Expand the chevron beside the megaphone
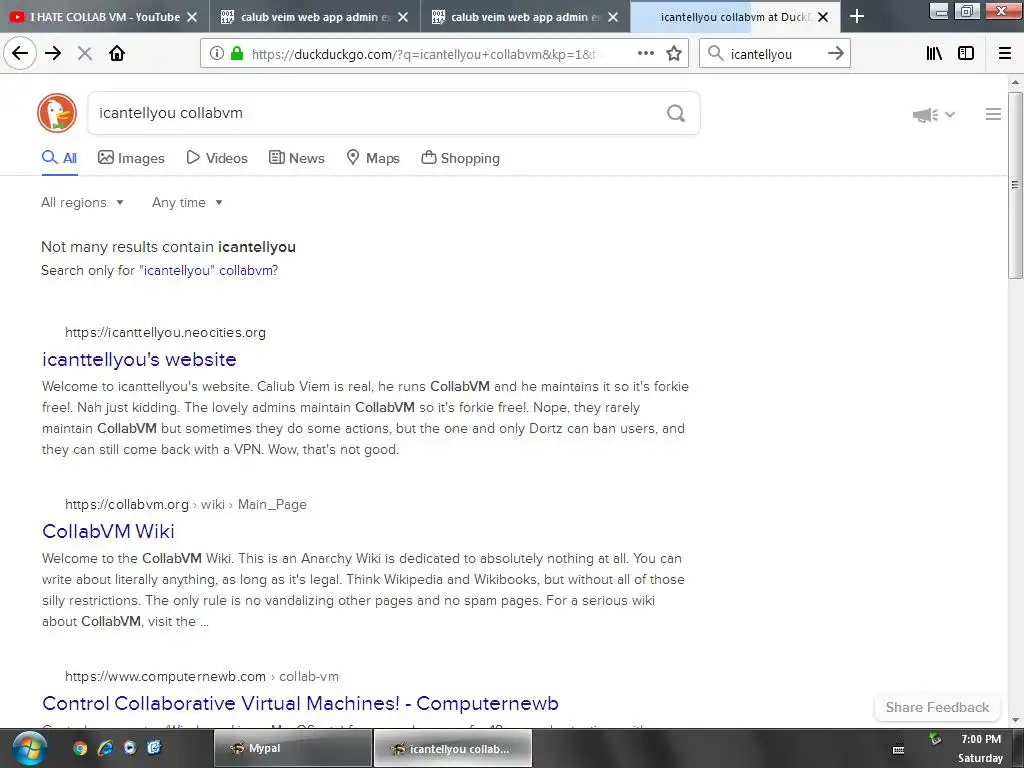 (x=950, y=115)
